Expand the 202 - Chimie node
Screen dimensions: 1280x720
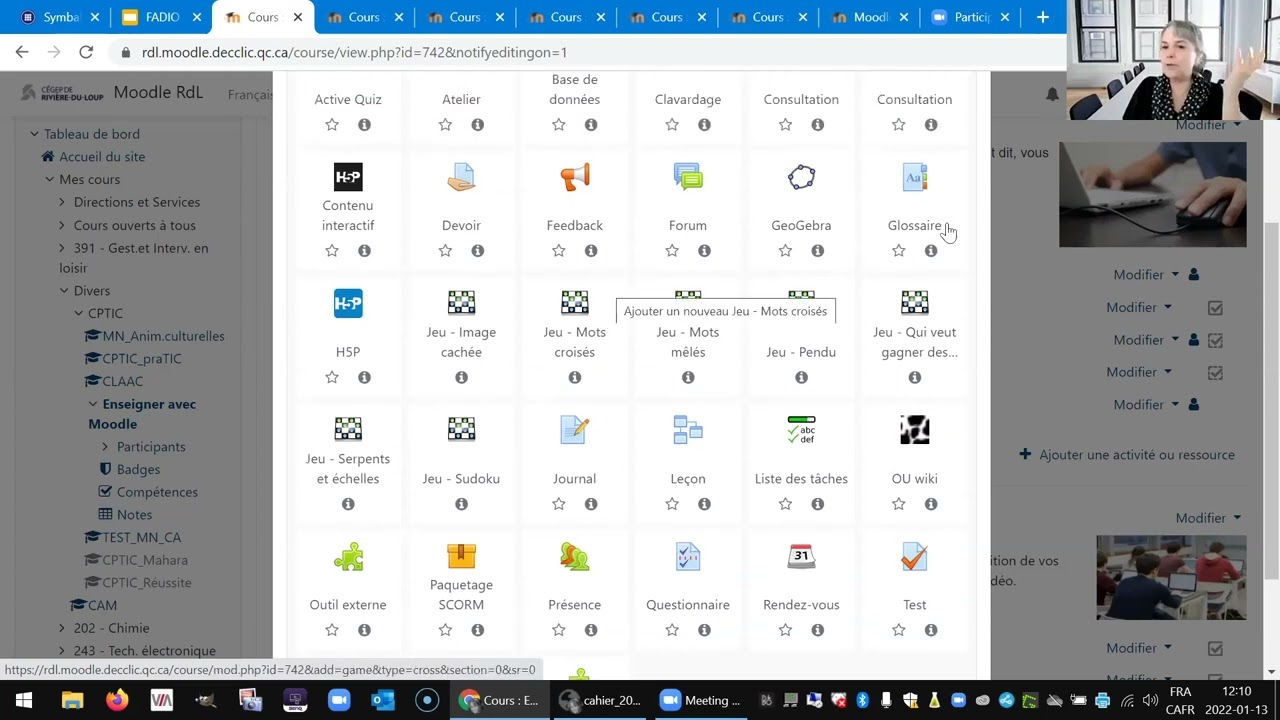coord(62,628)
